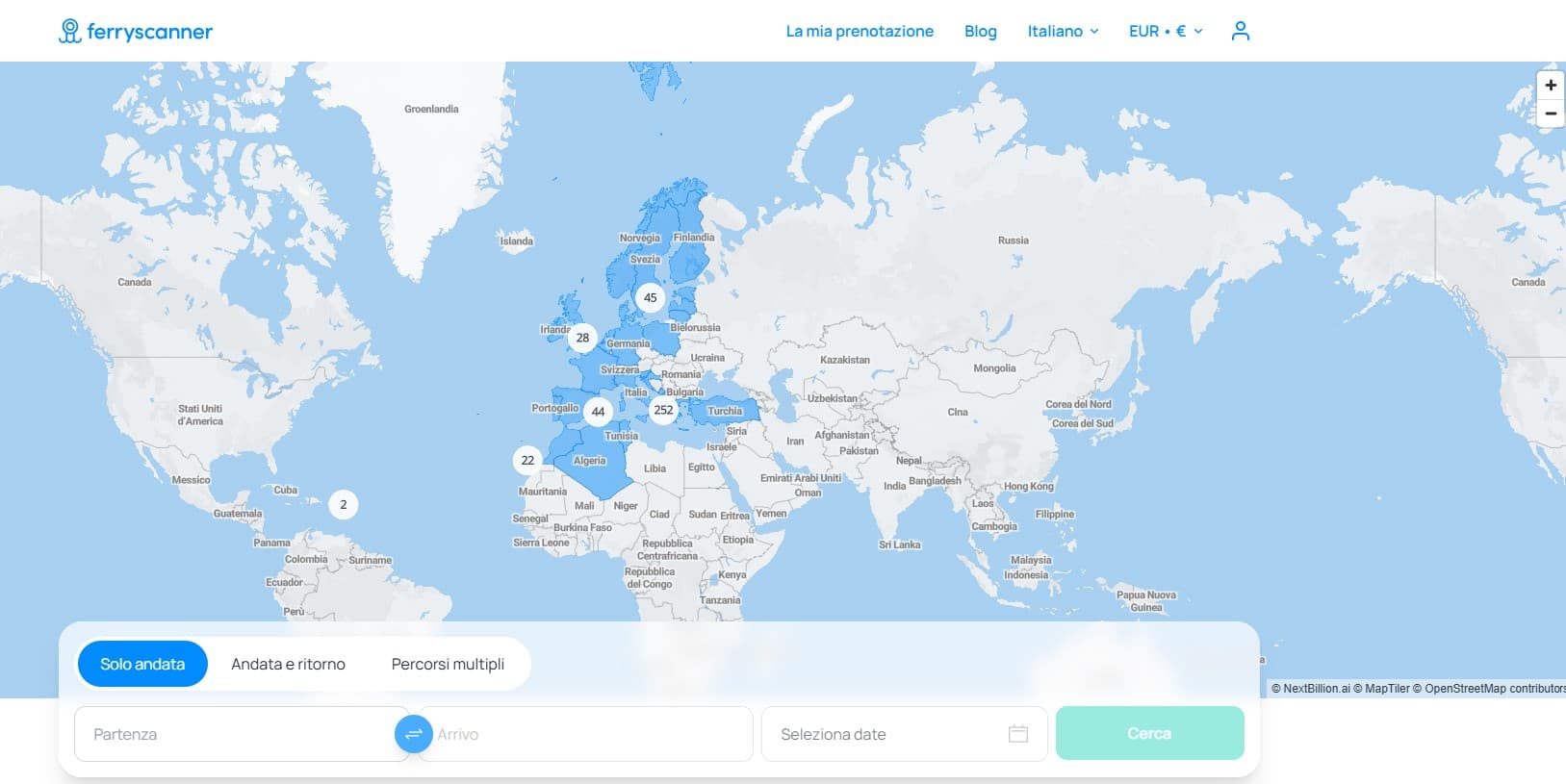Select the 45 ports map cluster
Viewport: 1566px width, 784px height.
651,297
